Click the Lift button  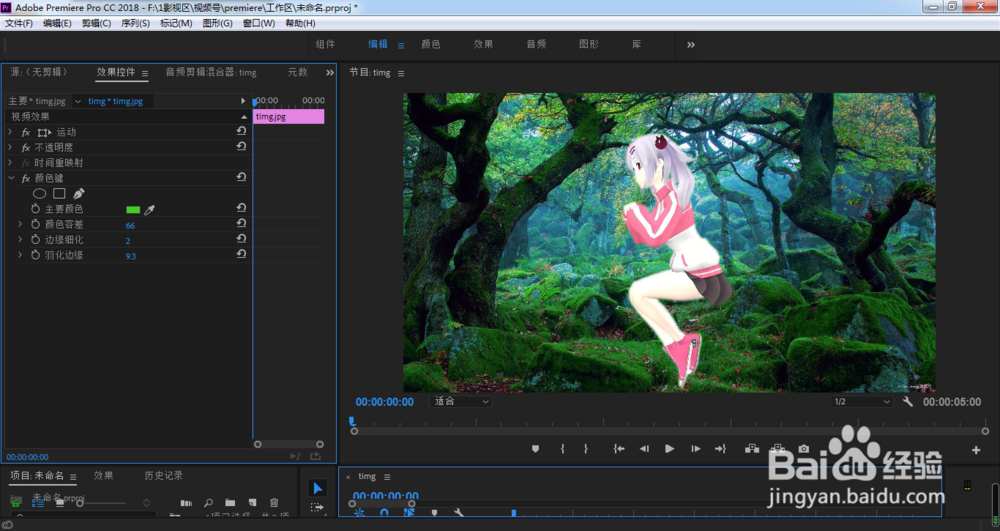coord(752,449)
